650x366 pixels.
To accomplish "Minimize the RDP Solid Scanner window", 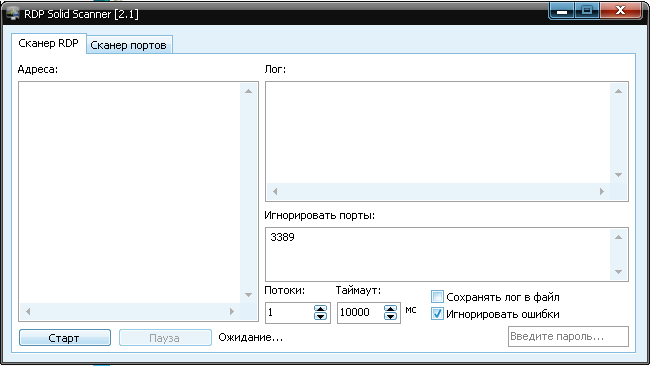I will 562,11.
